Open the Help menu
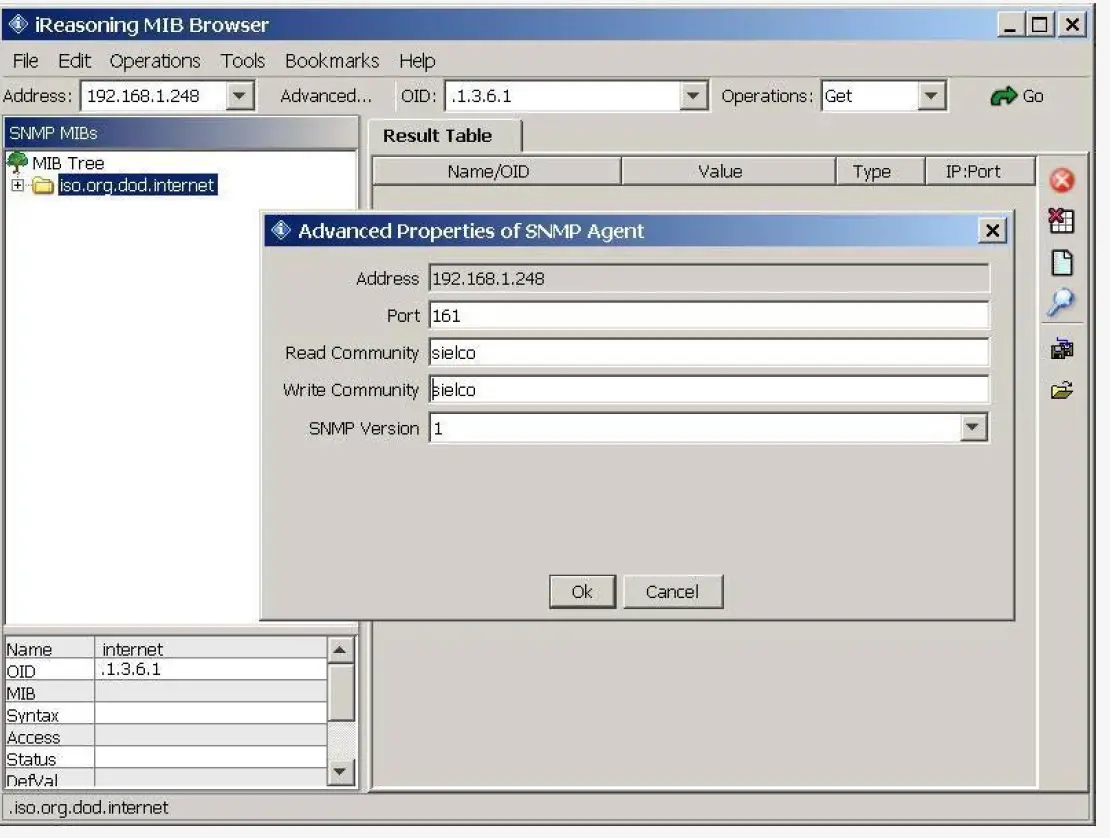Screen dimensions: 1110x838 [x=417, y=61]
